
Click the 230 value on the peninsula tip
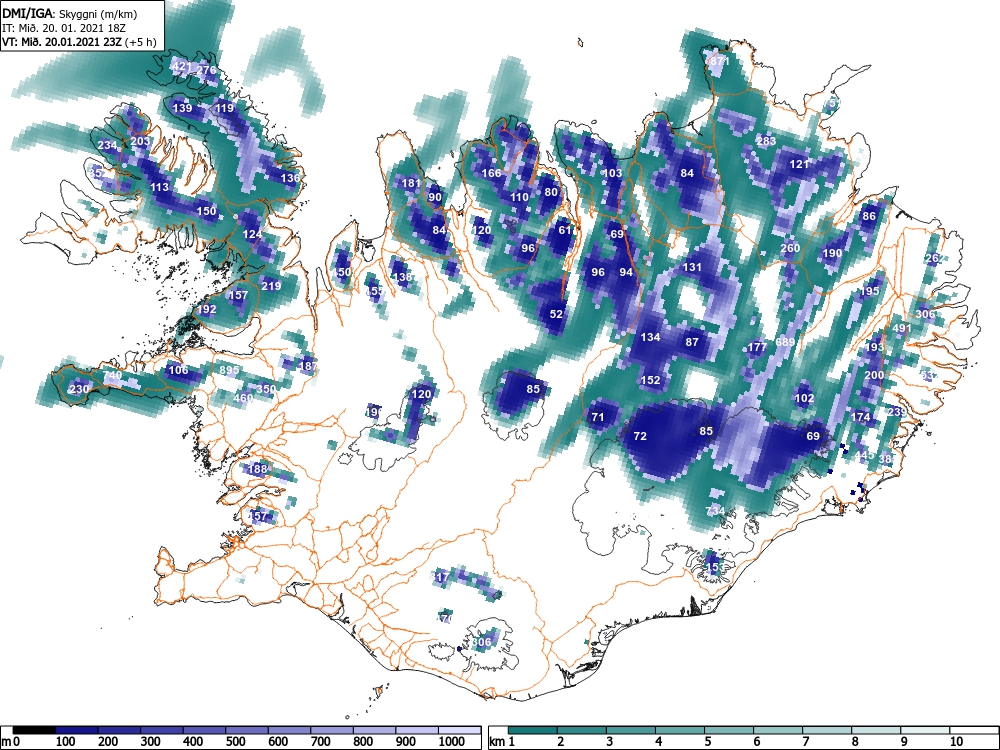79,389
